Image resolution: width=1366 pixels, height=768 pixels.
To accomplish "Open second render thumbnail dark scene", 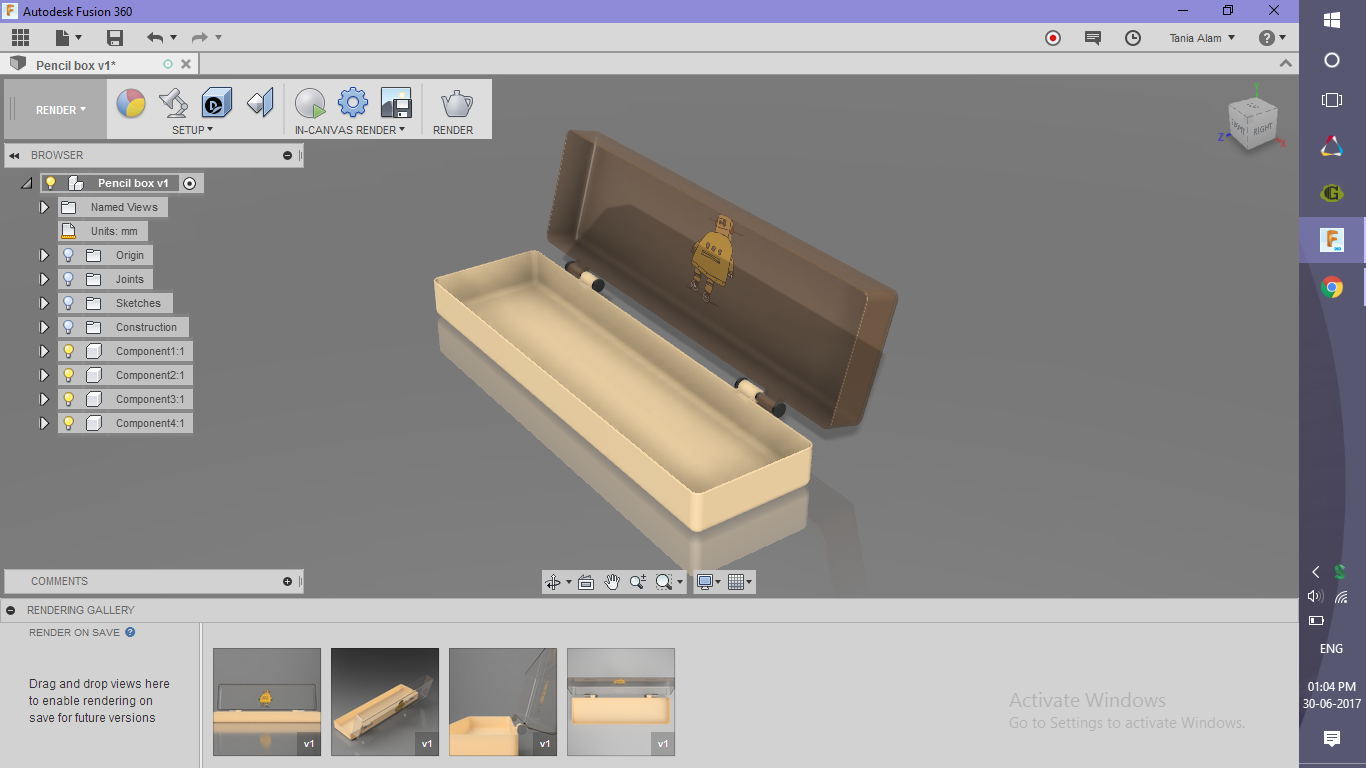I will coord(385,702).
